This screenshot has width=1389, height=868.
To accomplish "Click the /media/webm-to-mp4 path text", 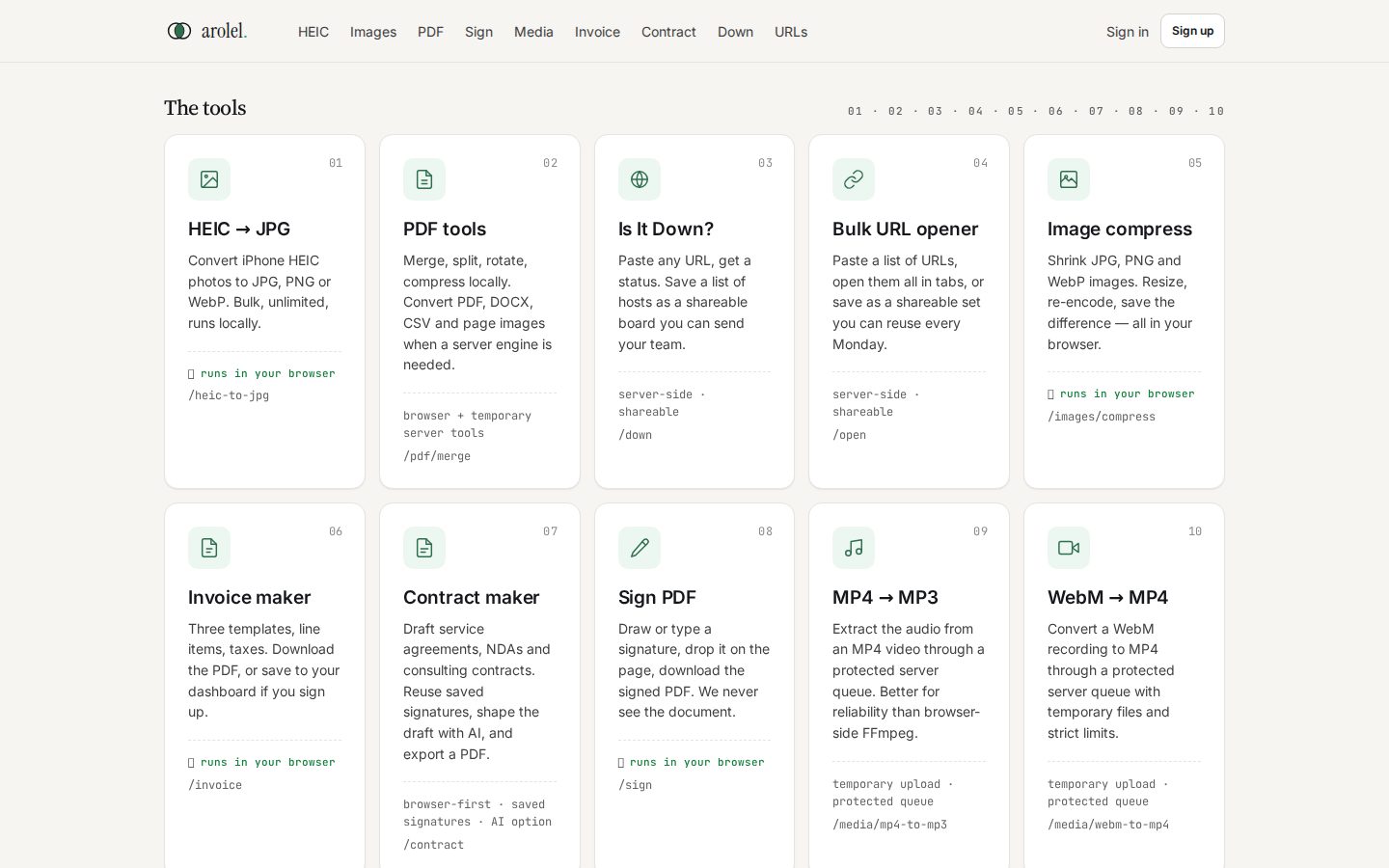I will point(1108,825).
